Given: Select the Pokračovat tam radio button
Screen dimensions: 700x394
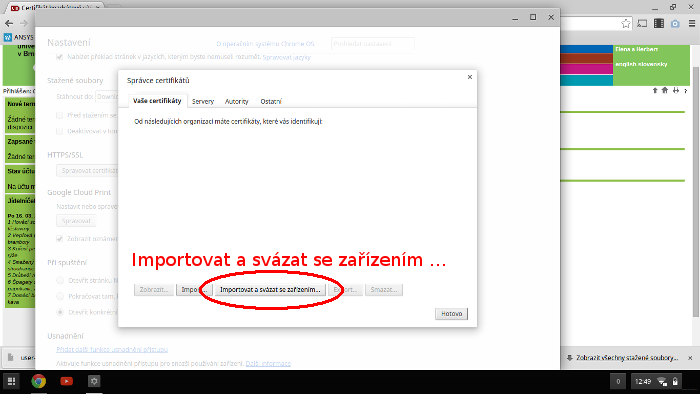Looking at the screenshot, I should pos(60,296).
